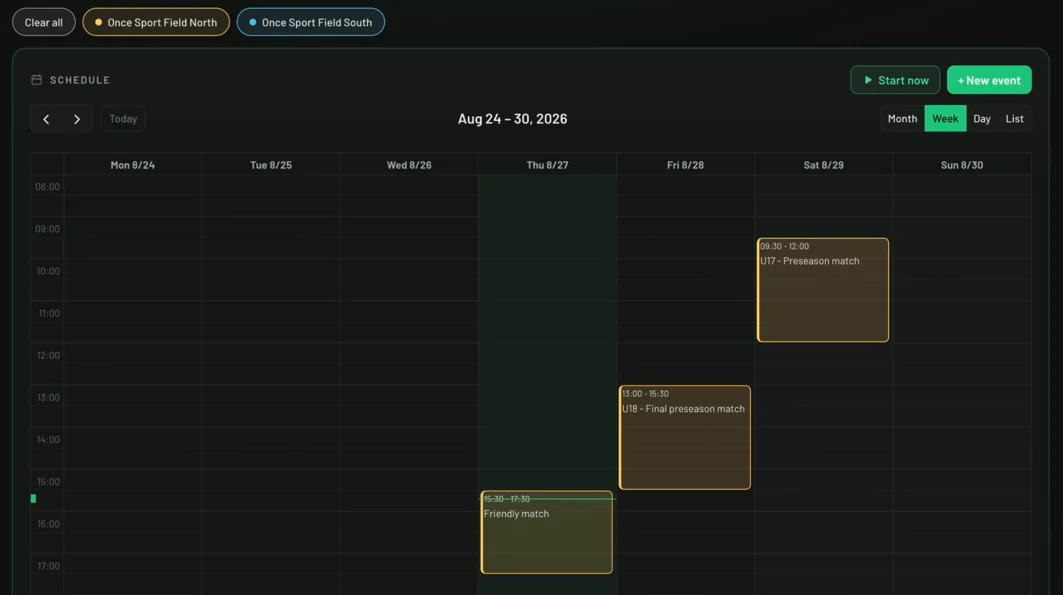The height and width of the screenshot is (595, 1063).
Task: Select the Mon 8/24 column header
Action: [133, 165]
